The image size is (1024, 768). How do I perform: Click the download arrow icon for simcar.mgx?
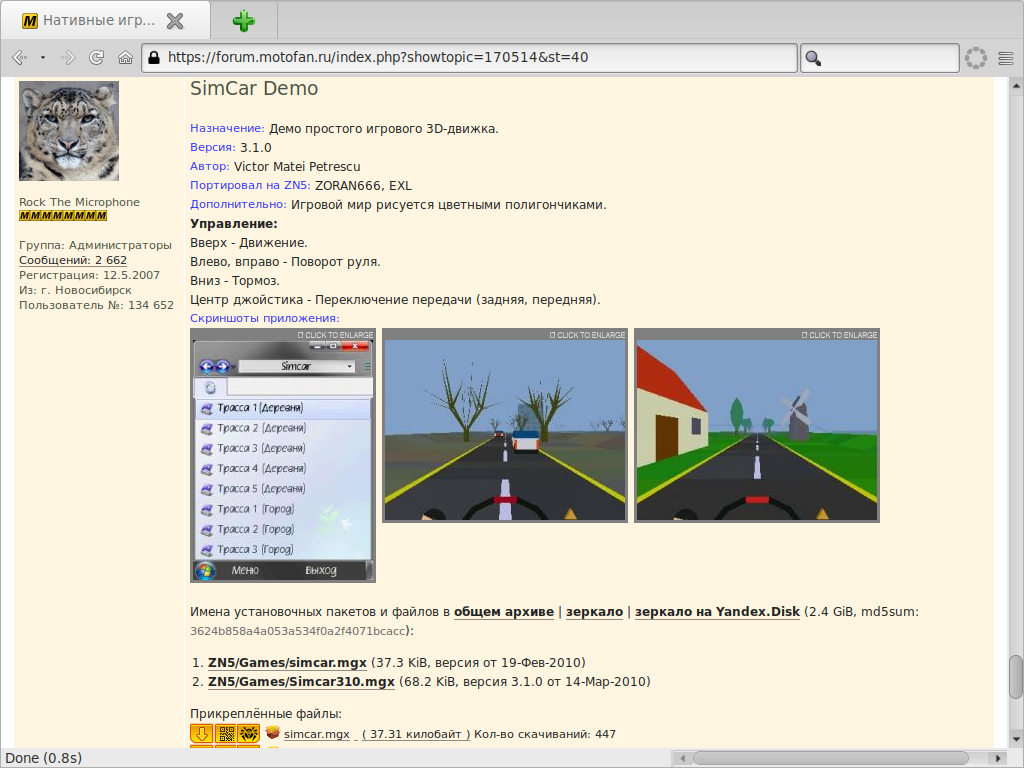[x=201, y=734]
